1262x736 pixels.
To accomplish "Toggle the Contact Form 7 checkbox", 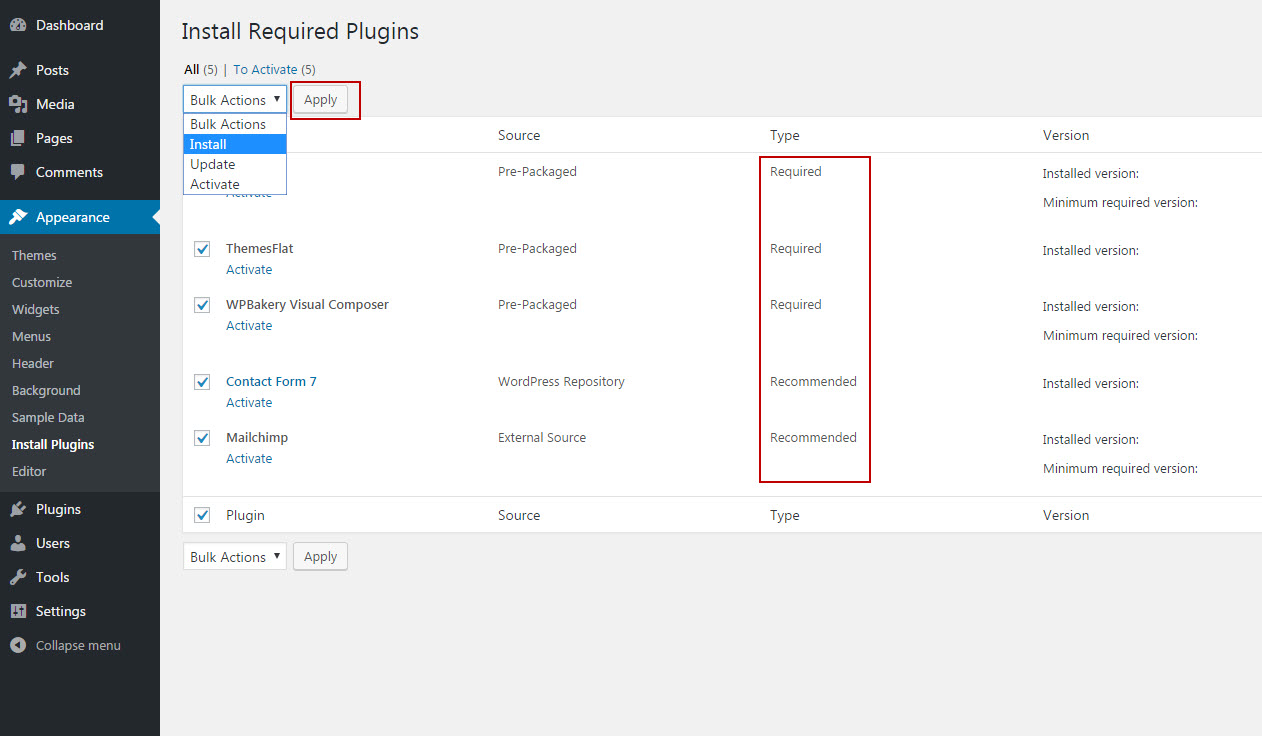I will [x=202, y=382].
